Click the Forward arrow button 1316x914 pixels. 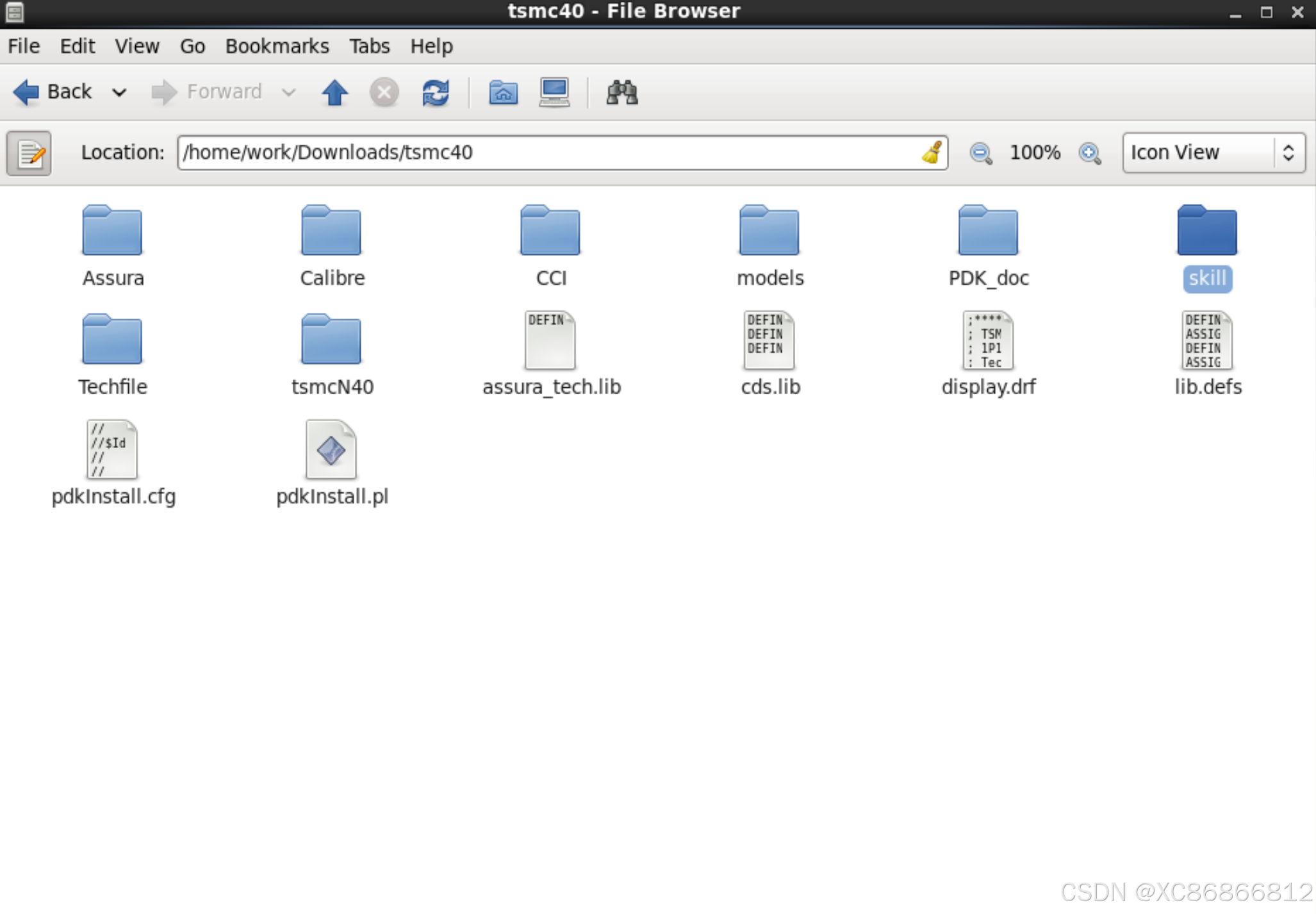point(206,92)
